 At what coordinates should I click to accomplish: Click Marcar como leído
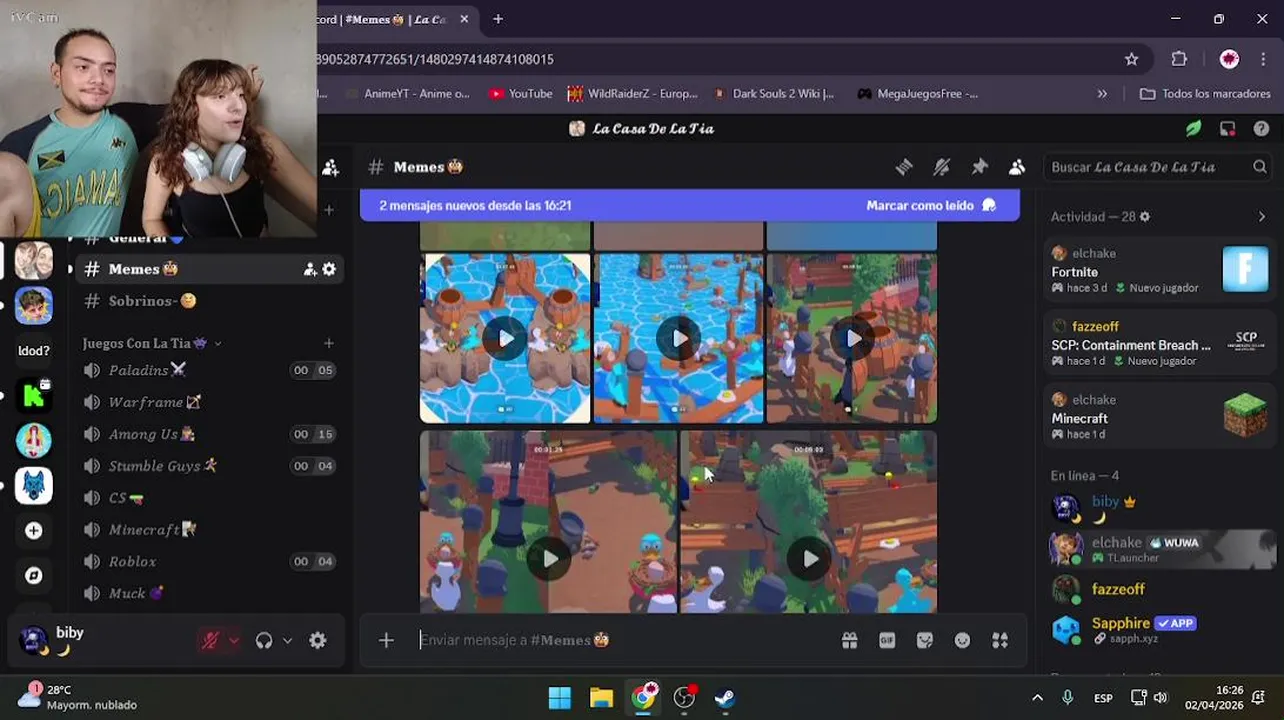(931, 205)
